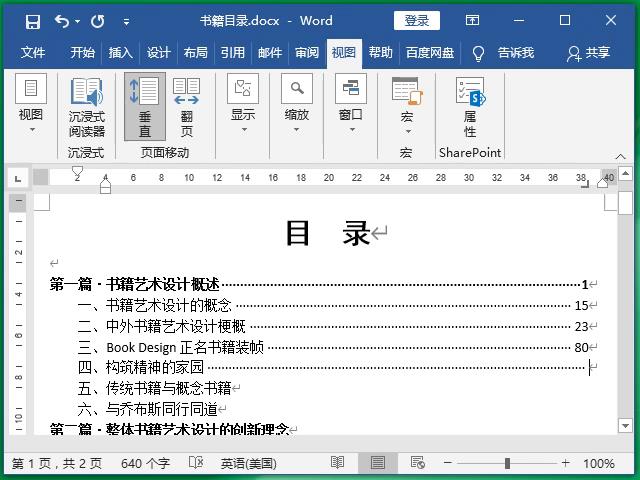Click page number 80 in the contents
Viewport: 640px width, 480px height.
581,347
